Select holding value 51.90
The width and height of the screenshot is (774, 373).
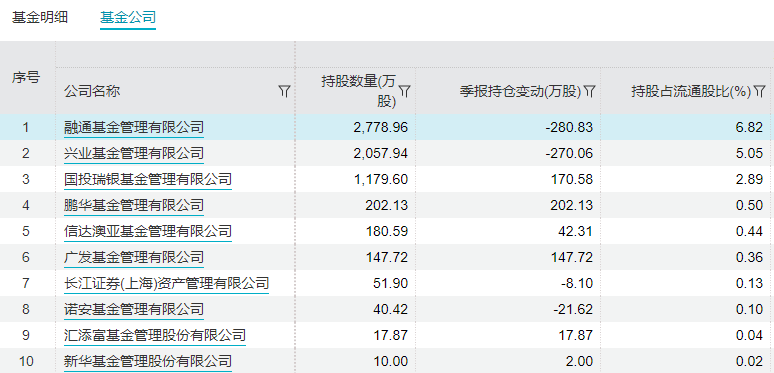click(x=390, y=283)
